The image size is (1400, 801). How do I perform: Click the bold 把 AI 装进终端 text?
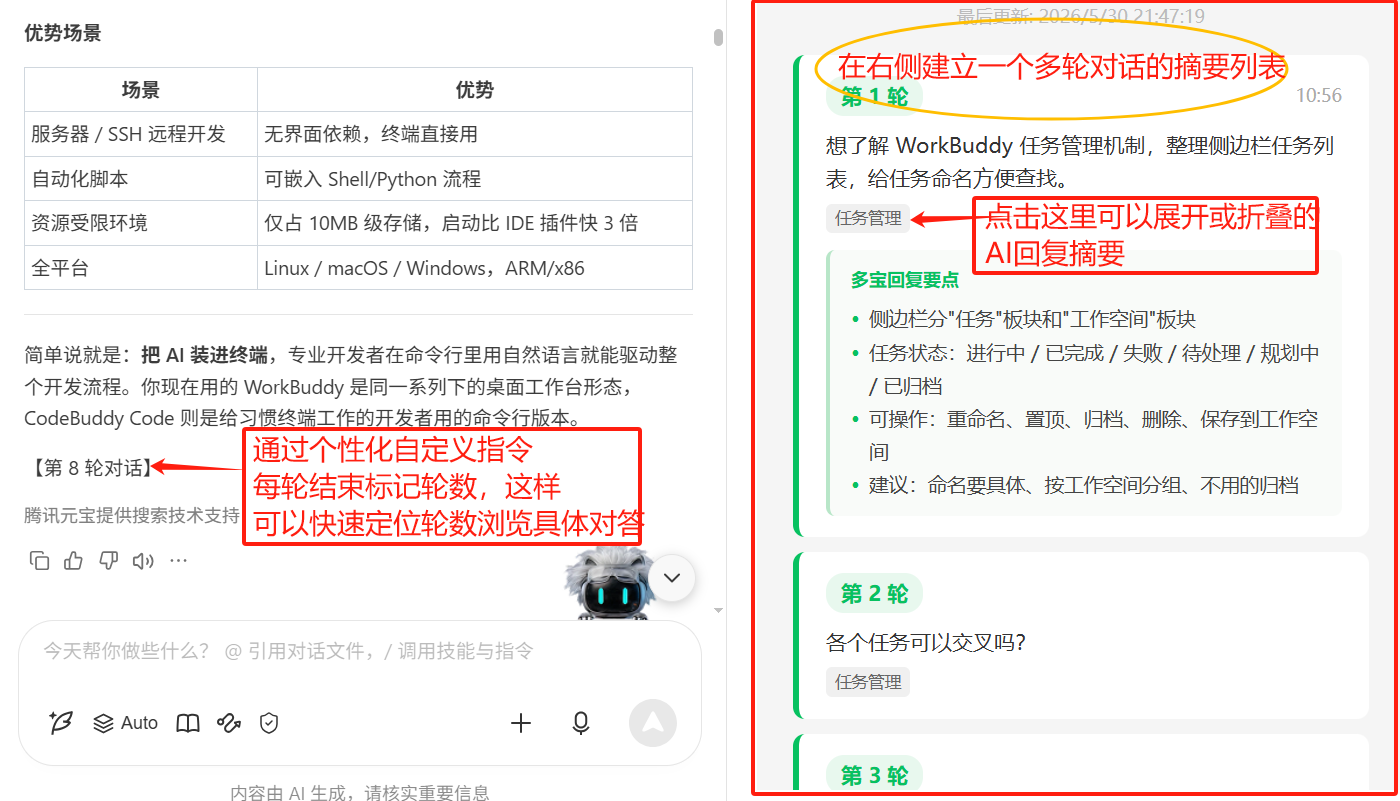[204, 355]
